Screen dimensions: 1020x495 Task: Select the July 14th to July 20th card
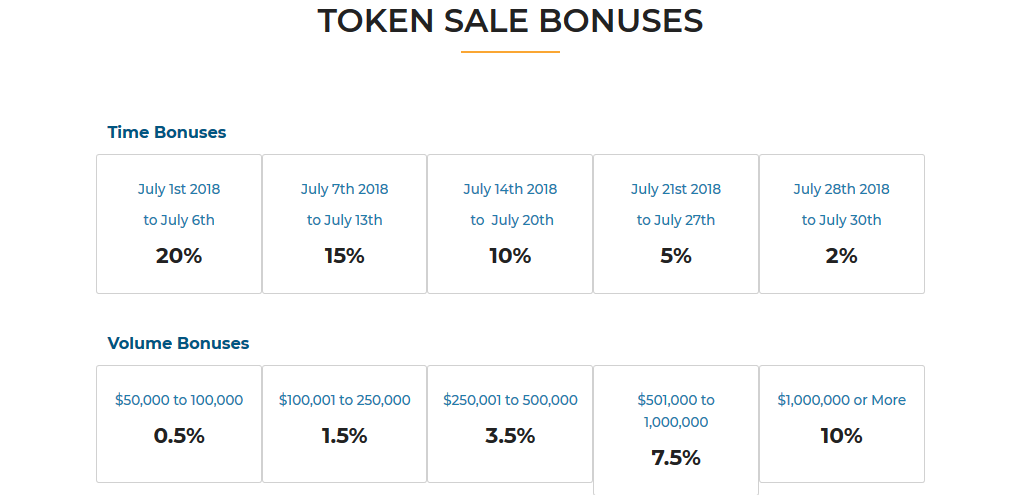click(x=510, y=224)
